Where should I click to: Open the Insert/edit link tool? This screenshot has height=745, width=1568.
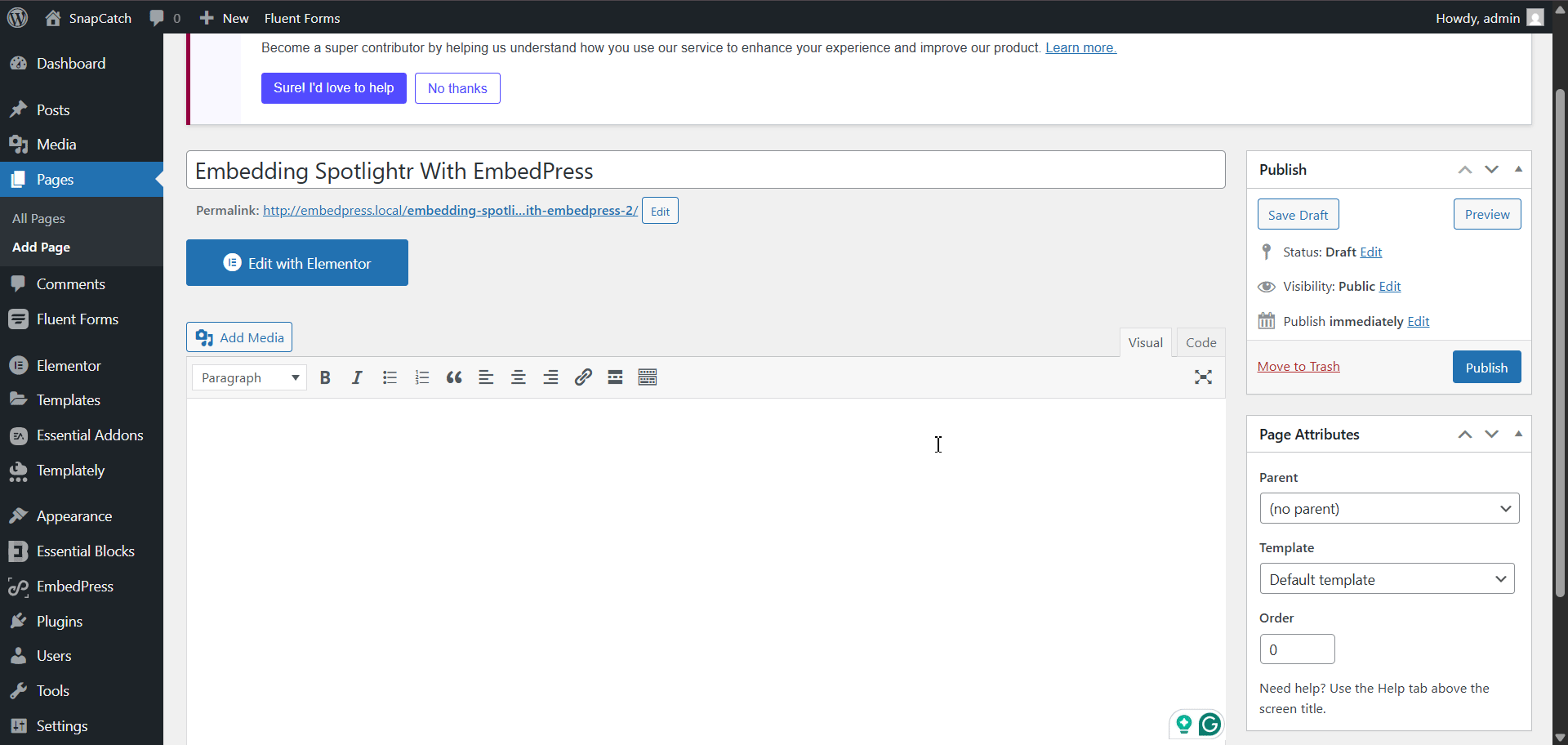pos(582,377)
